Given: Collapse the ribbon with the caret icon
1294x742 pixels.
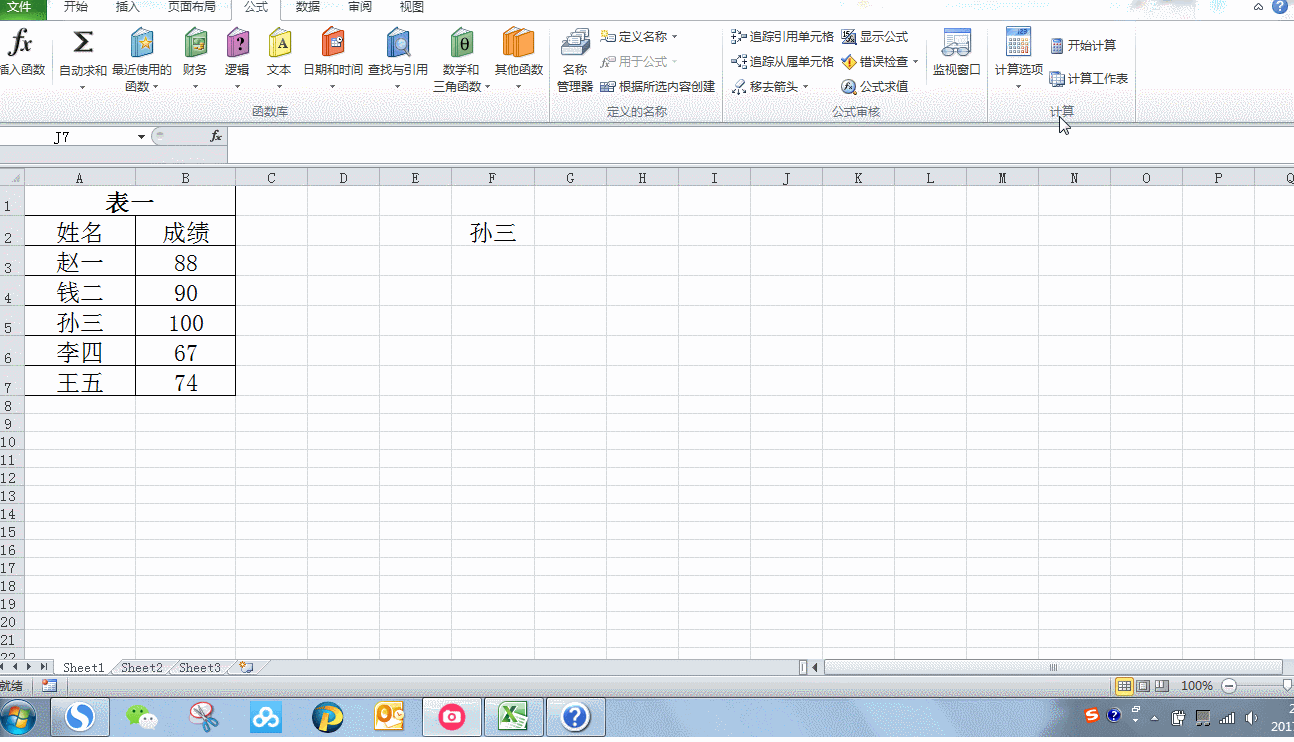Looking at the screenshot, I should click(1259, 7).
